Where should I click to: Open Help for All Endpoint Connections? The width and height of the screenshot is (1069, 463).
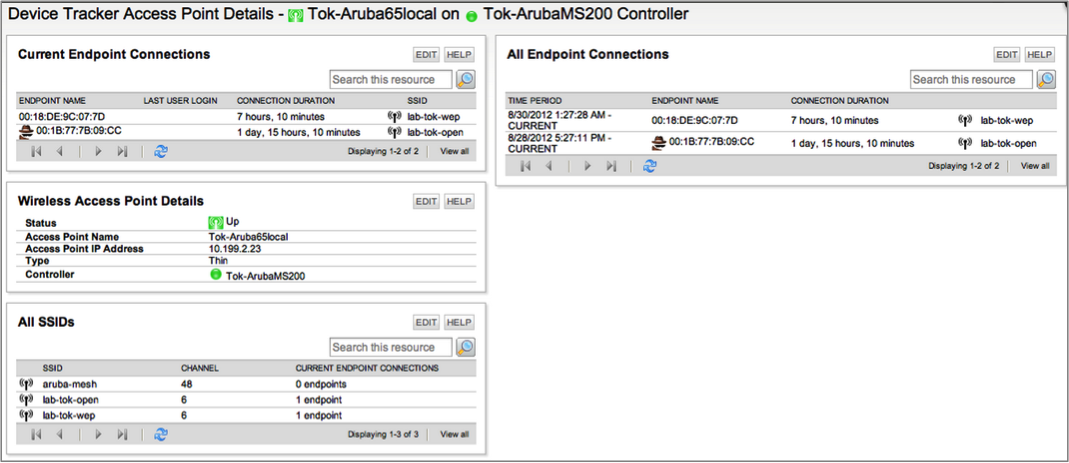[1039, 55]
